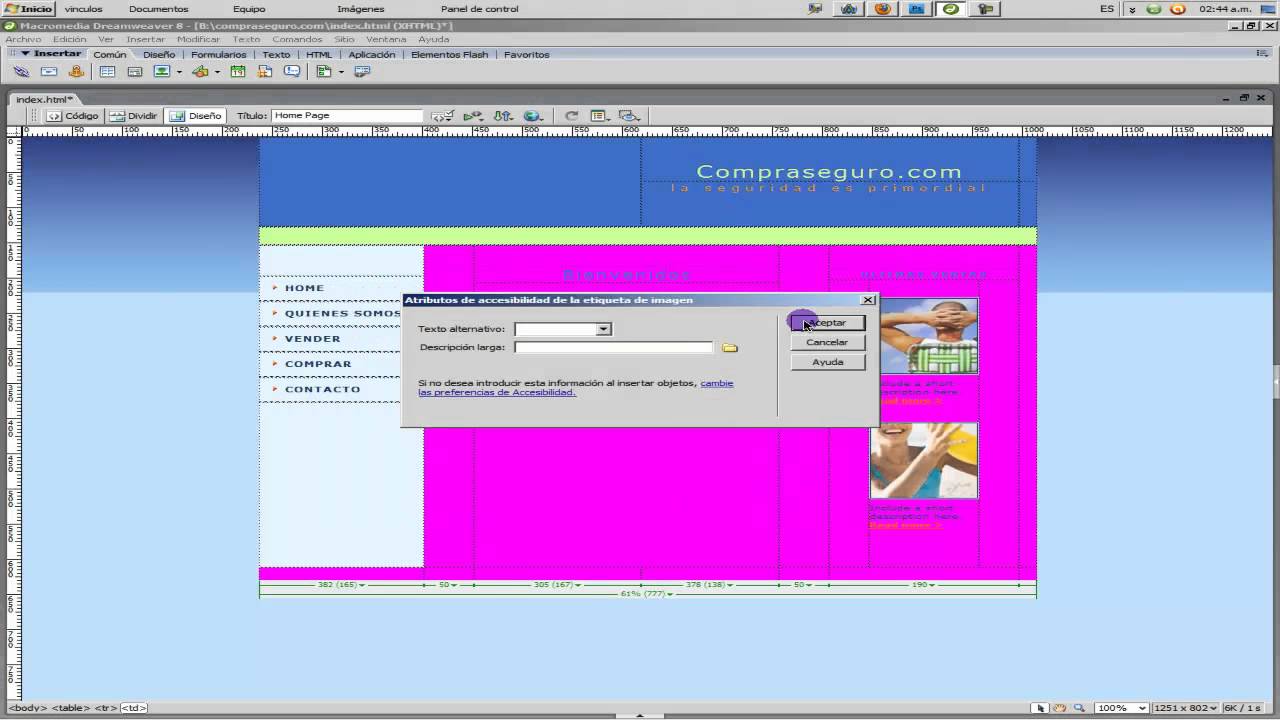
Task: Select the <table> tag in tag selector
Action: (x=71, y=708)
